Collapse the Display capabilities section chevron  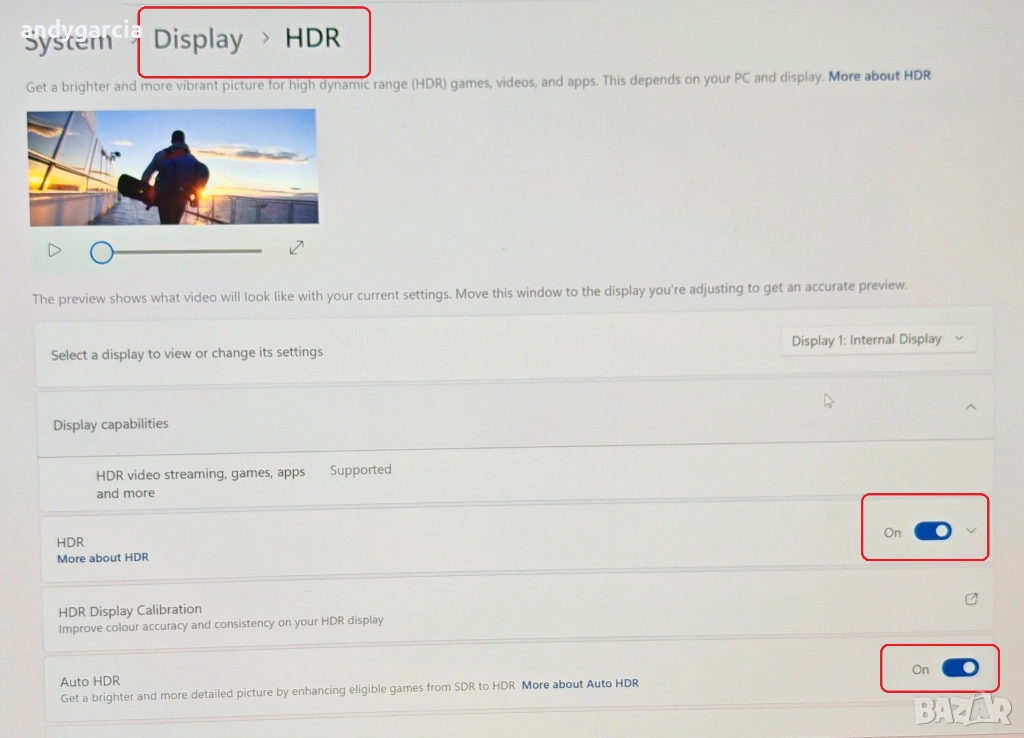point(971,407)
